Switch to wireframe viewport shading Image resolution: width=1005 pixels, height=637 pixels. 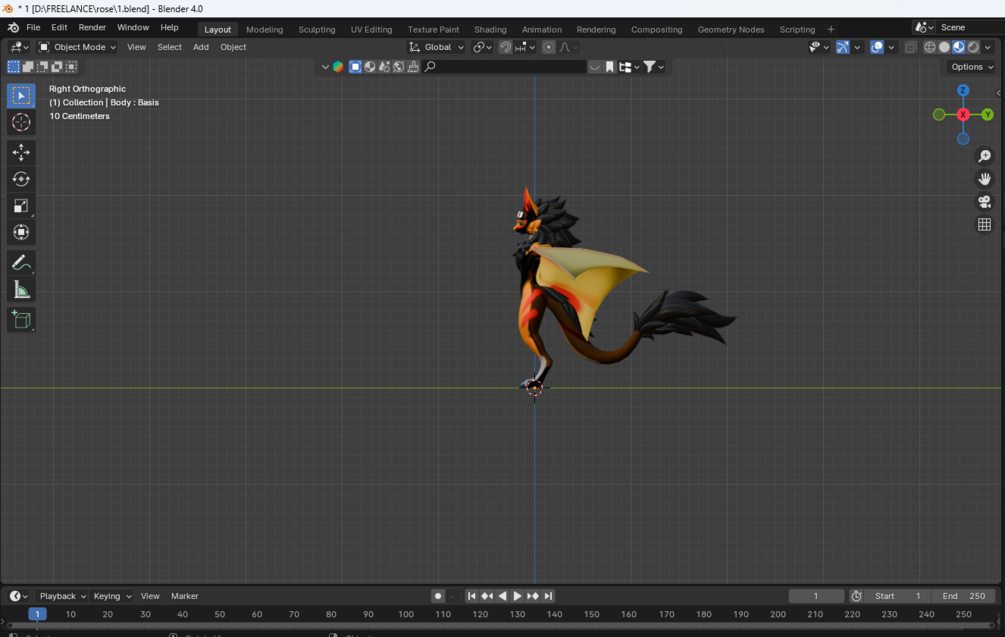pyautogui.click(x=929, y=47)
